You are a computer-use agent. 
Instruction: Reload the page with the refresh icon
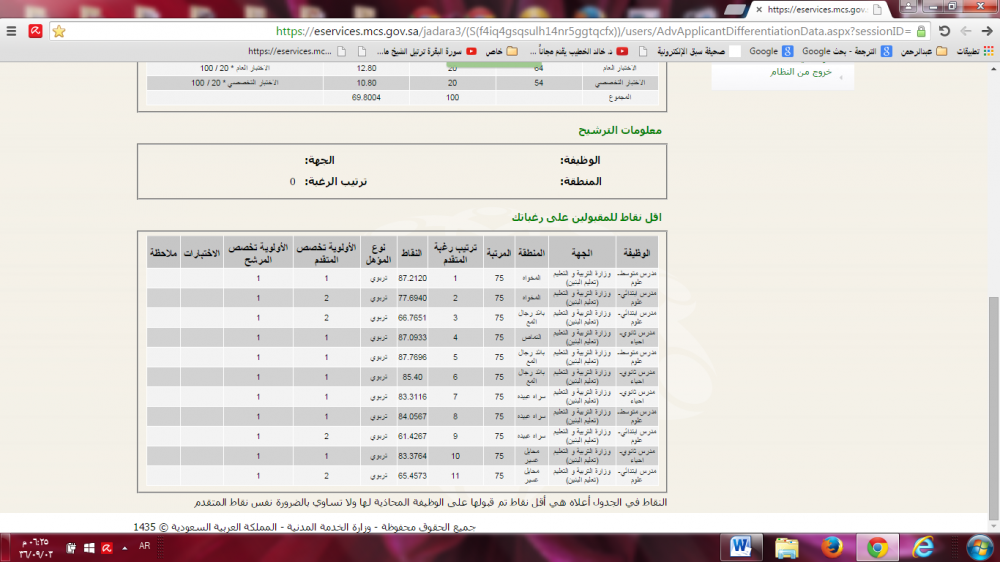(x=945, y=31)
